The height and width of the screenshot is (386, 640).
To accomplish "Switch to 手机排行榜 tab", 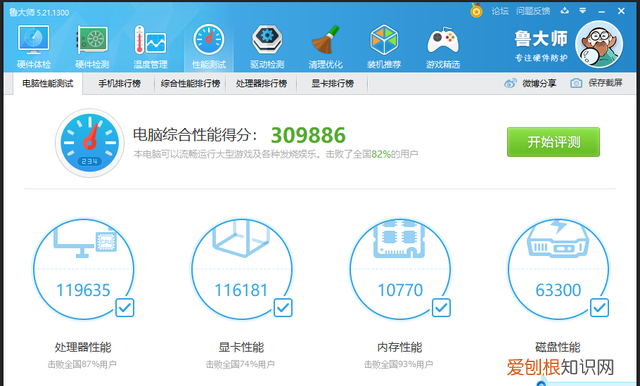I will 119,84.
